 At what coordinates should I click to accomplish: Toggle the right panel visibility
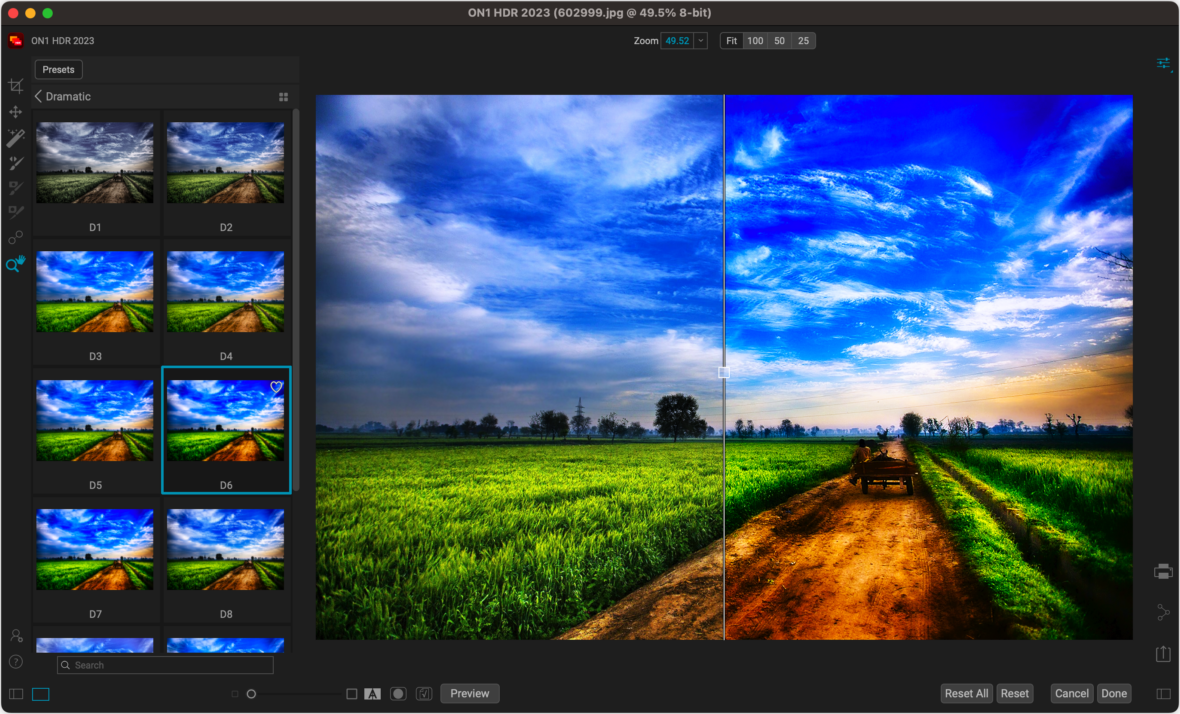(x=1163, y=694)
